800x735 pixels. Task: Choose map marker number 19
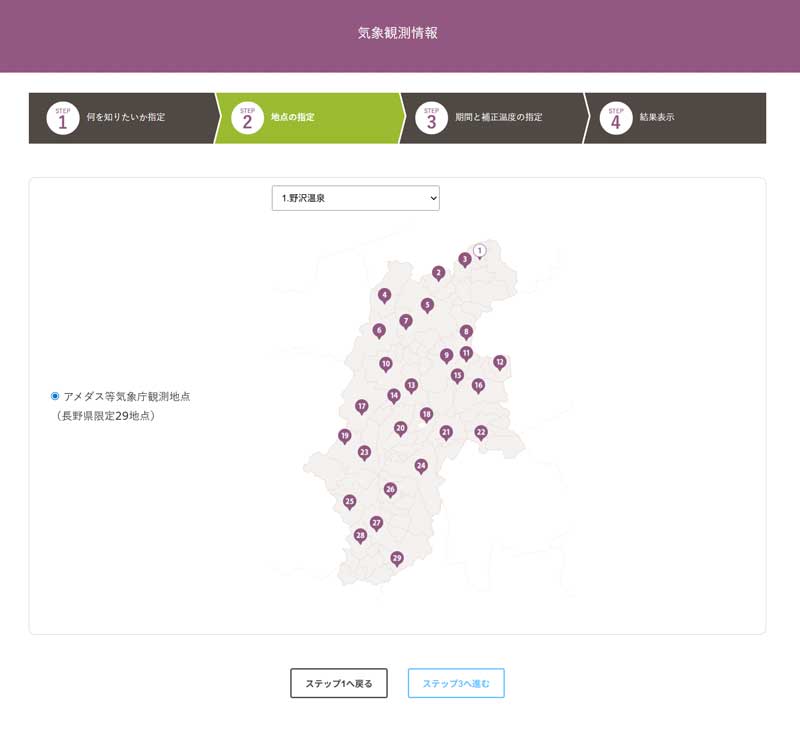click(x=345, y=436)
